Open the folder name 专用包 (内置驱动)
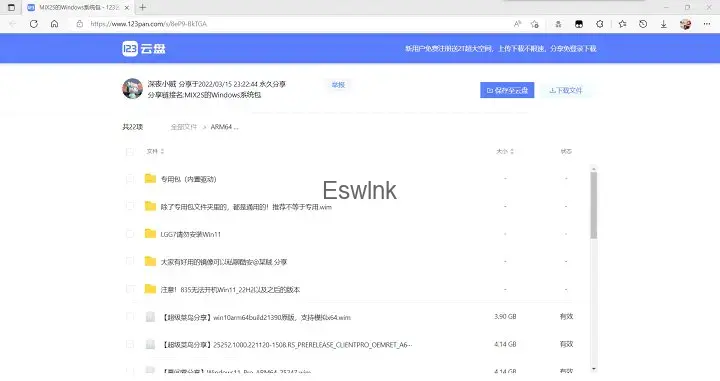Viewport: 720px width, 381px height. click(x=188, y=179)
